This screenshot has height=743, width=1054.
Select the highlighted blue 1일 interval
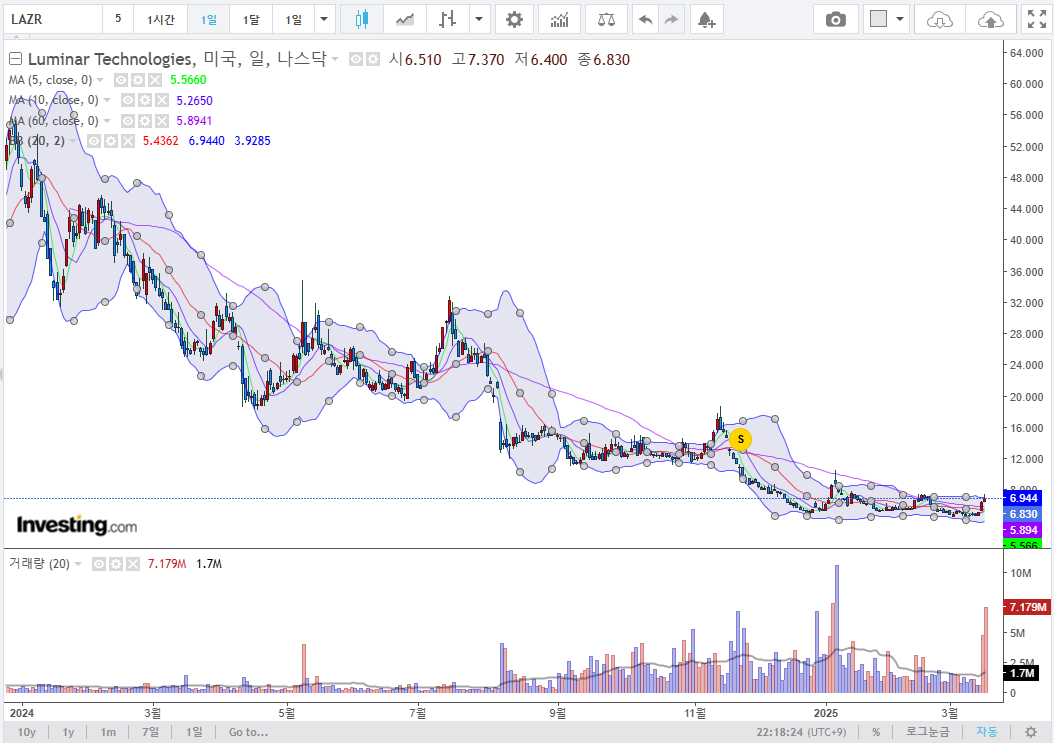point(208,19)
